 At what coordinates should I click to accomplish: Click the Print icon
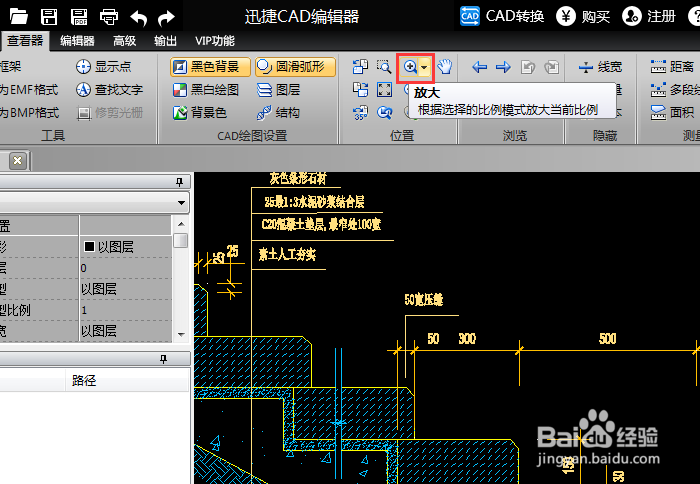(x=109, y=17)
